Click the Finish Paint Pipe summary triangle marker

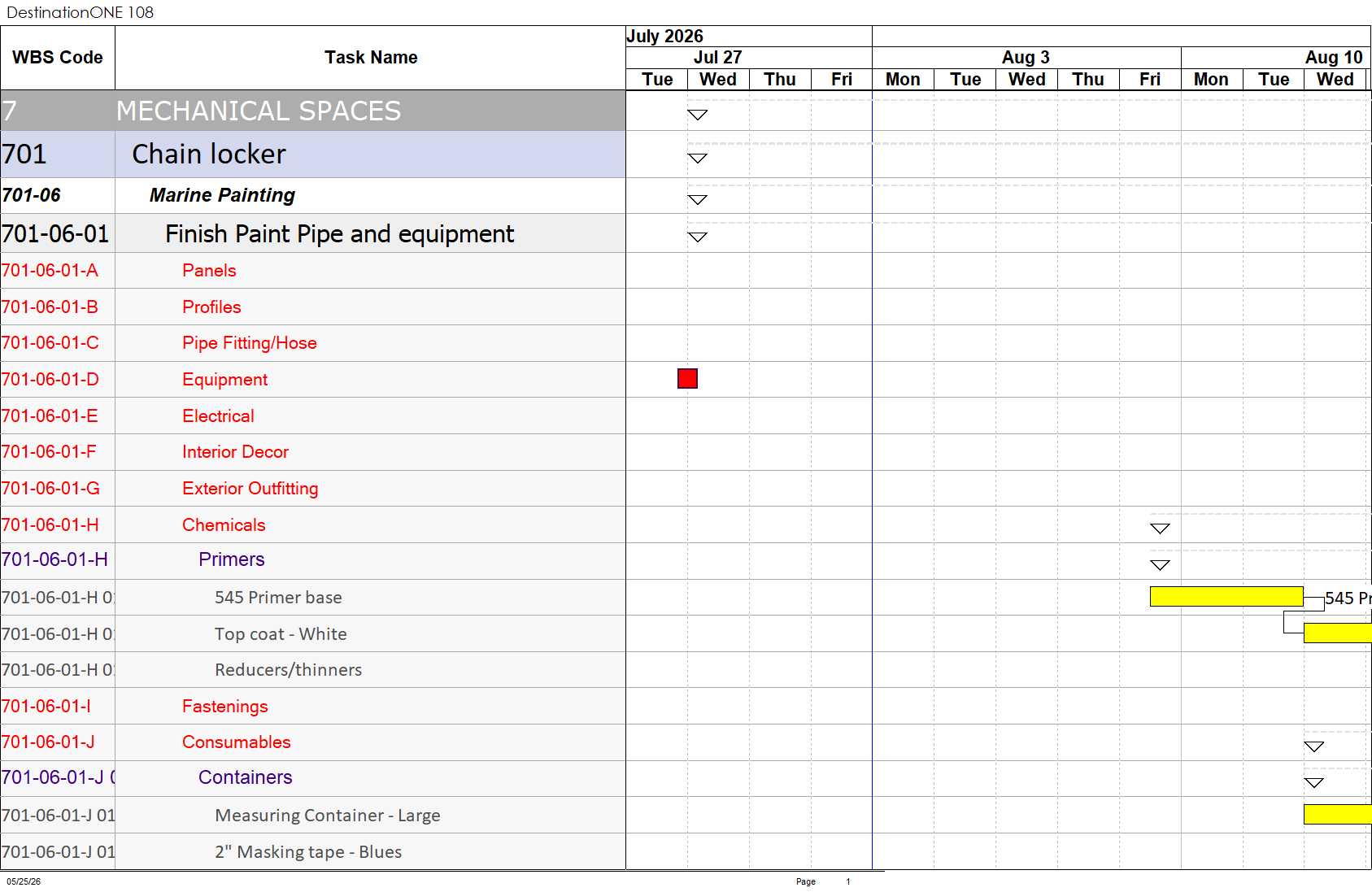click(698, 237)
